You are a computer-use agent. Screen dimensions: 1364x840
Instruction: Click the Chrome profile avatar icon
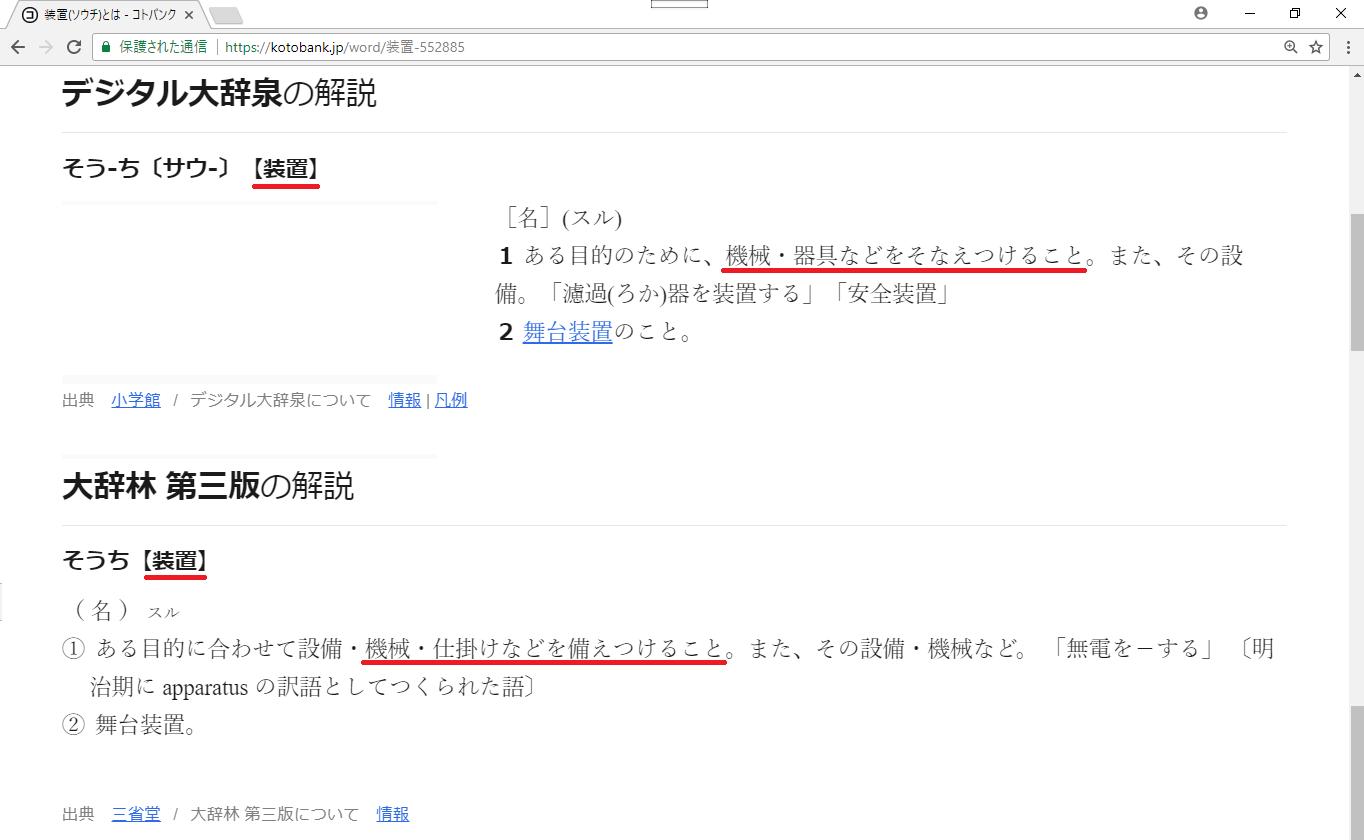pyautogui.click(x=1201, y=13)
